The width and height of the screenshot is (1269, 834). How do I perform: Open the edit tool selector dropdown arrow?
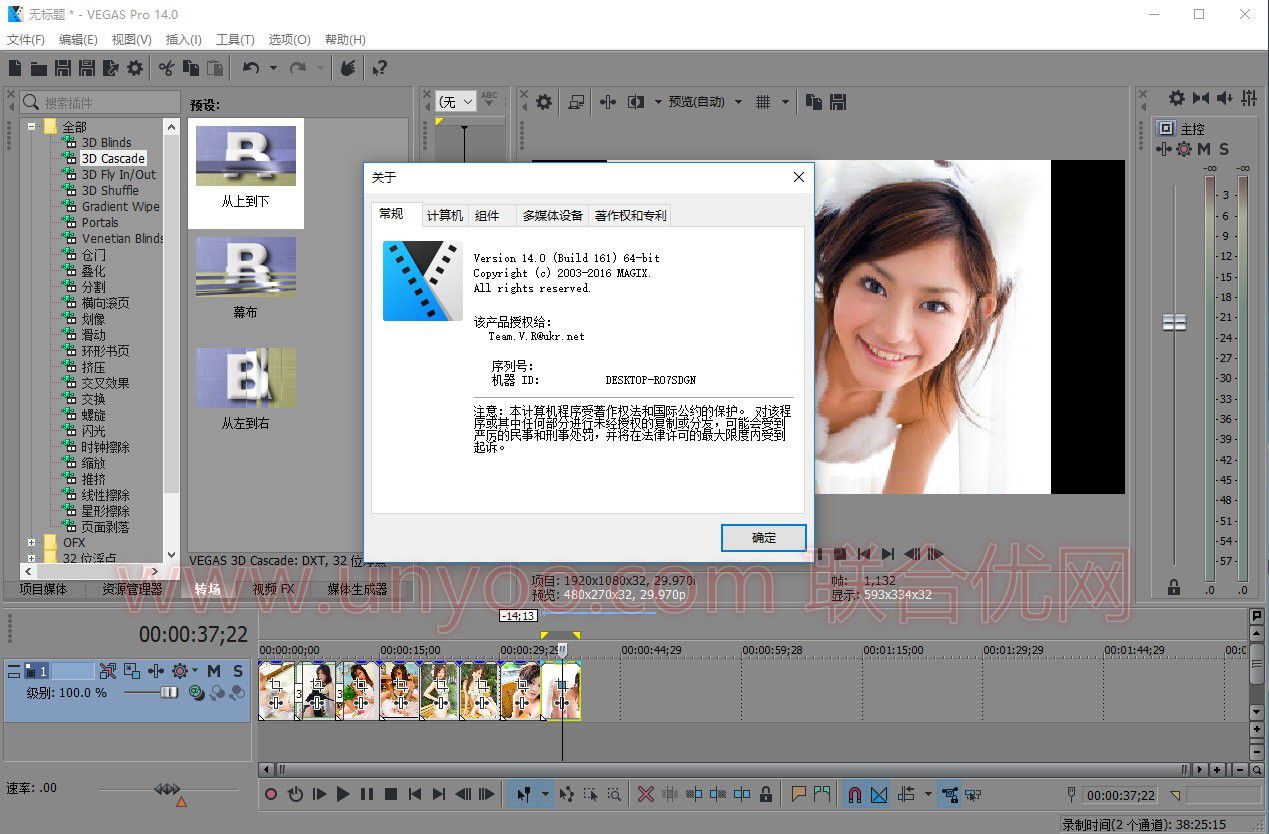(545, 794)
